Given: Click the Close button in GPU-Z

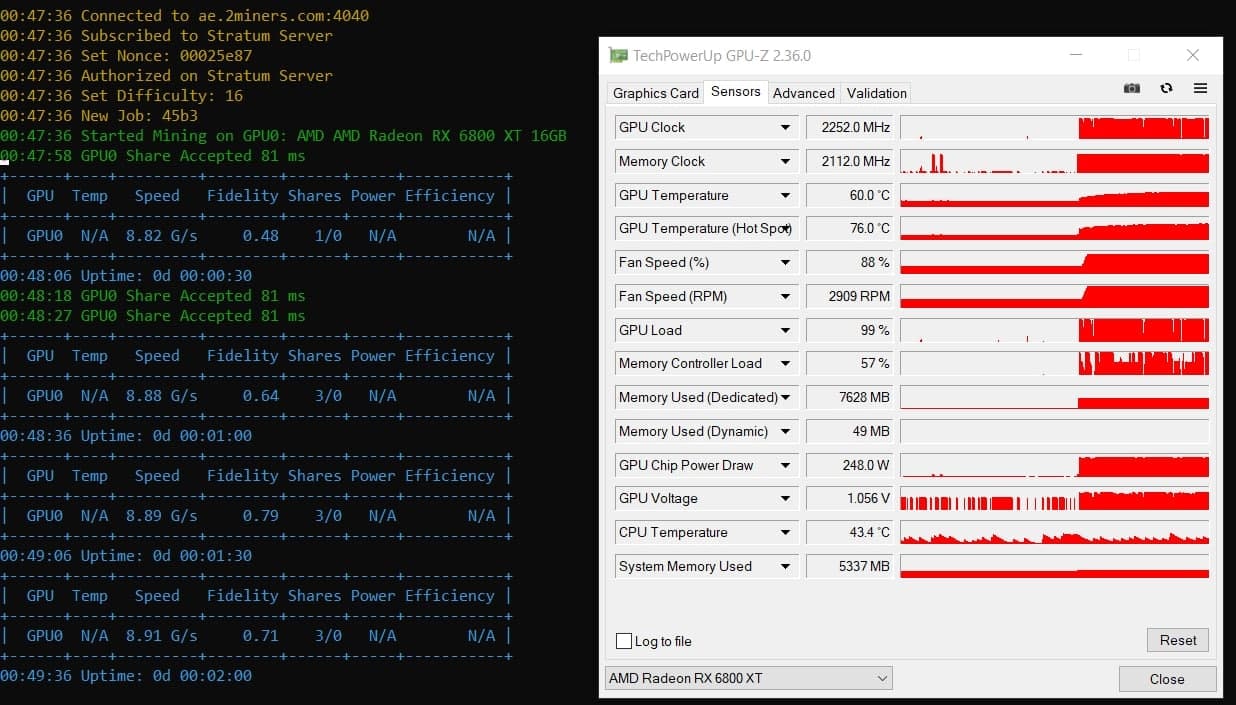Looking at the screenshot, I should 1166,679.
